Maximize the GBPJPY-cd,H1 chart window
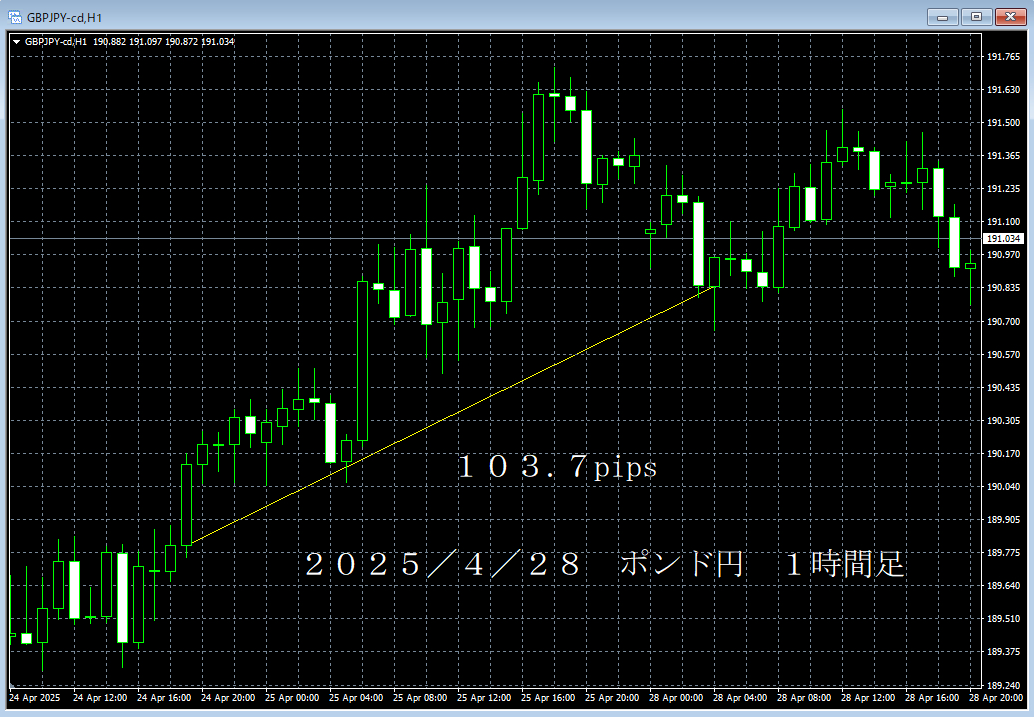Viewport: 1034px width, 717px height. tap(976, 17)
